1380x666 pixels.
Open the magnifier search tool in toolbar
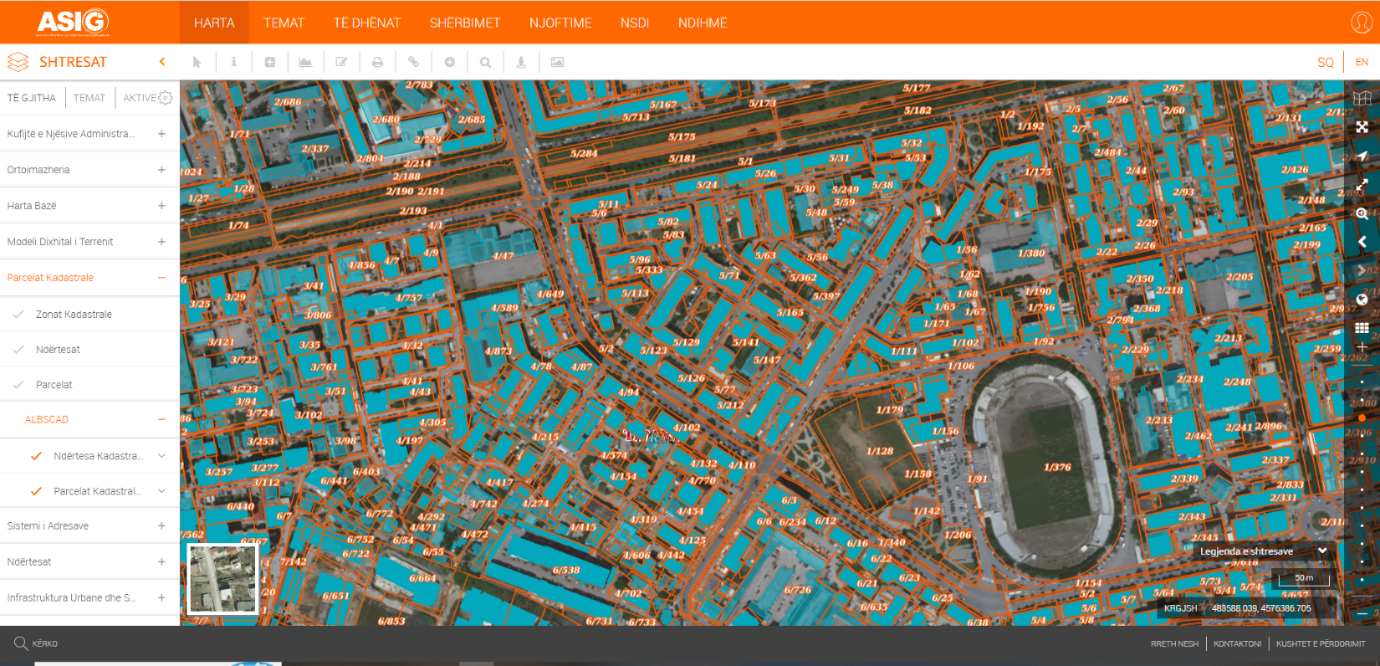click(485, 62)
